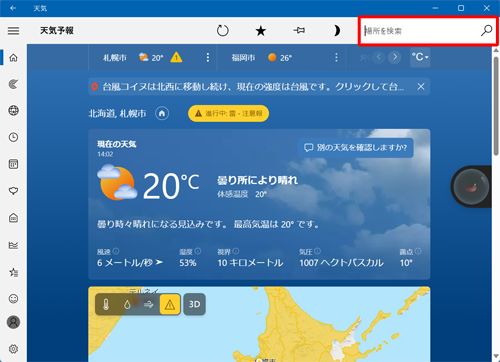The image size is (500, 362).
Task: Show previous locations with left chevron
Action: pyautogui.click(x=379, y=57)
